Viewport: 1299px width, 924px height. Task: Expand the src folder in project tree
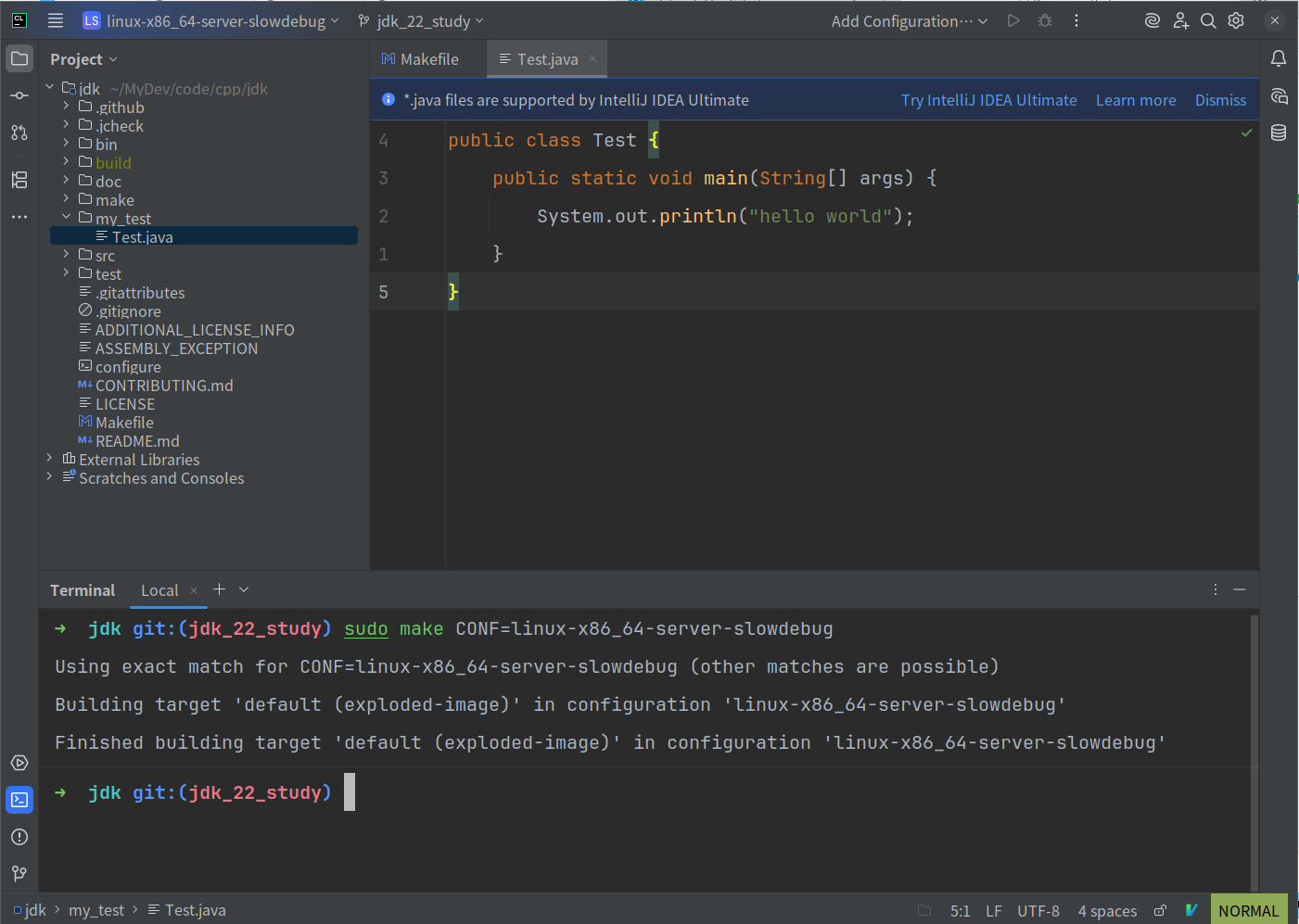(x=66, y=255)
